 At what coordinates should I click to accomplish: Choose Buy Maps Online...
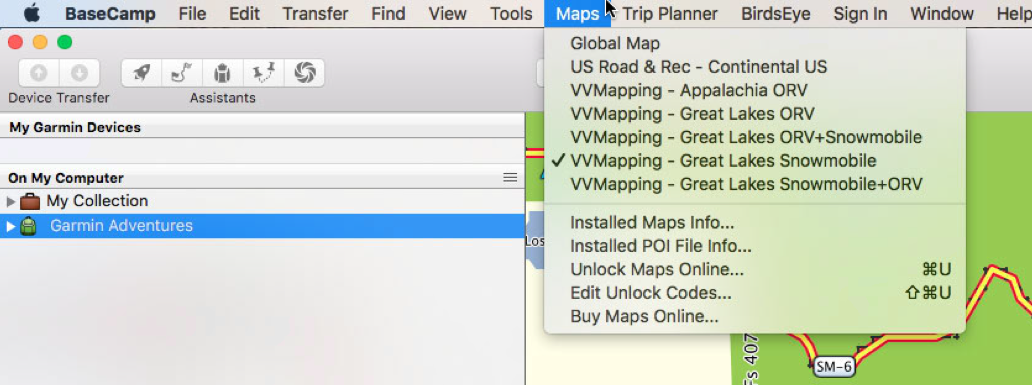pyautogui.click(x=755, y=317)
